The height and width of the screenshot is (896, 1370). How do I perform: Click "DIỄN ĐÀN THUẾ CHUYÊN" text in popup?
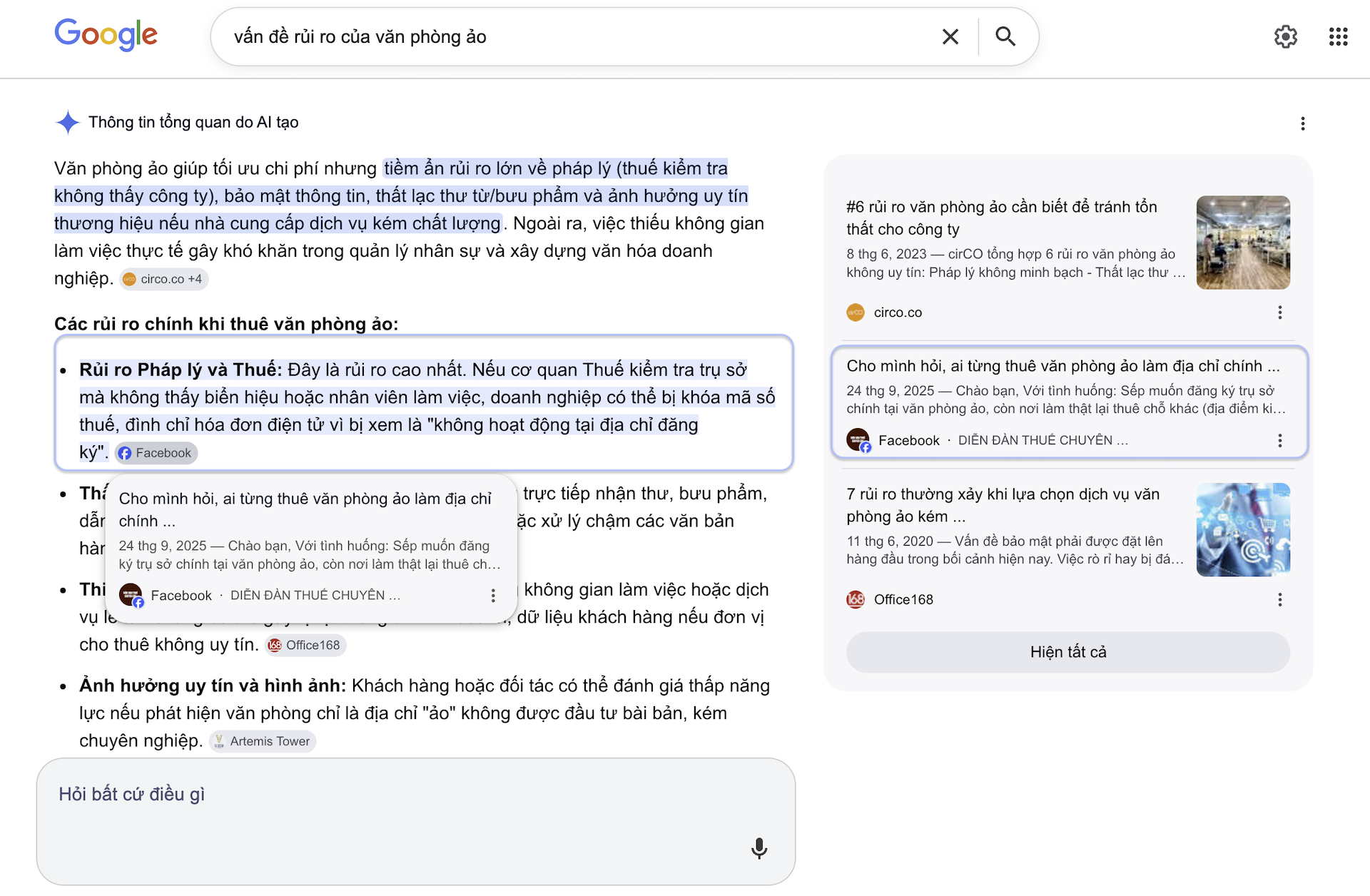(x=315, y=595)
